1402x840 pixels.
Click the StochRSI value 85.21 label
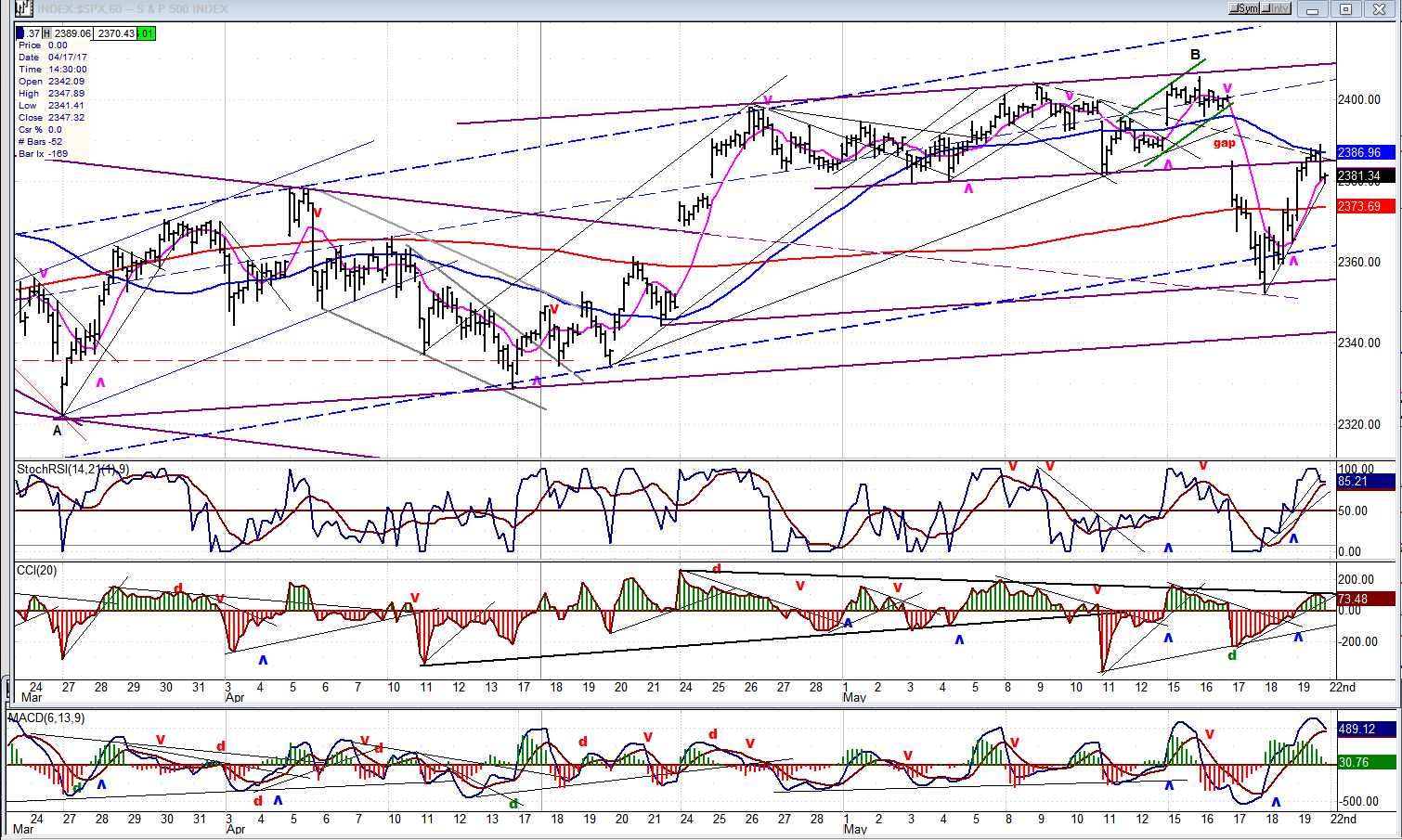(x=1365, y=482)
